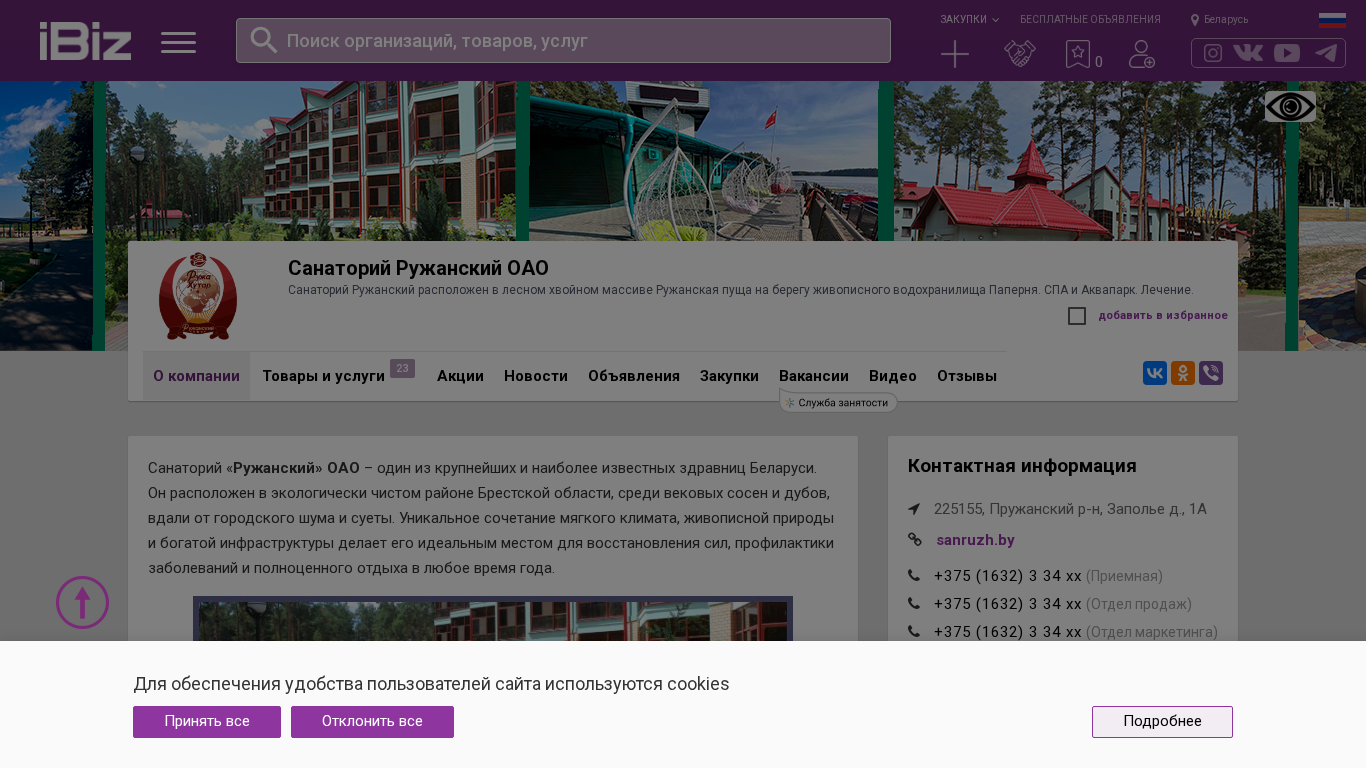This screenshot has width=1366, height=768.
Task: Open the YouTube icon in header
Action: tap(1287, 53)
